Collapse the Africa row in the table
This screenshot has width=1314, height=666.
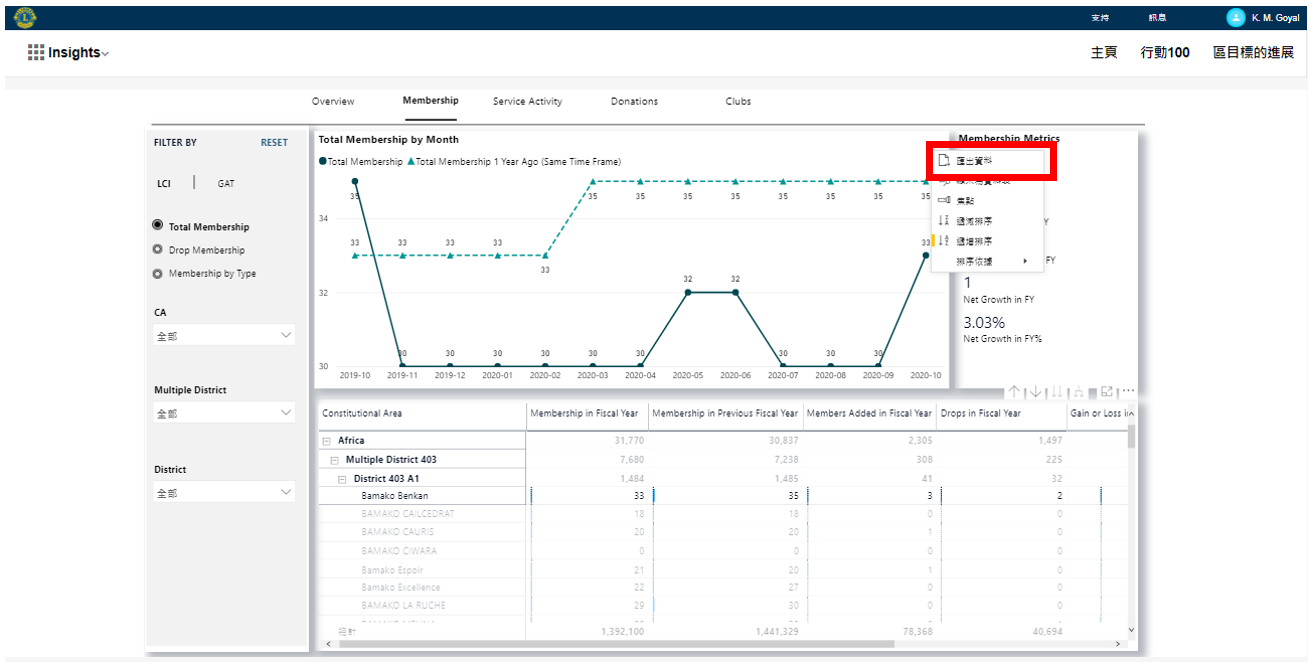(326, 441)
